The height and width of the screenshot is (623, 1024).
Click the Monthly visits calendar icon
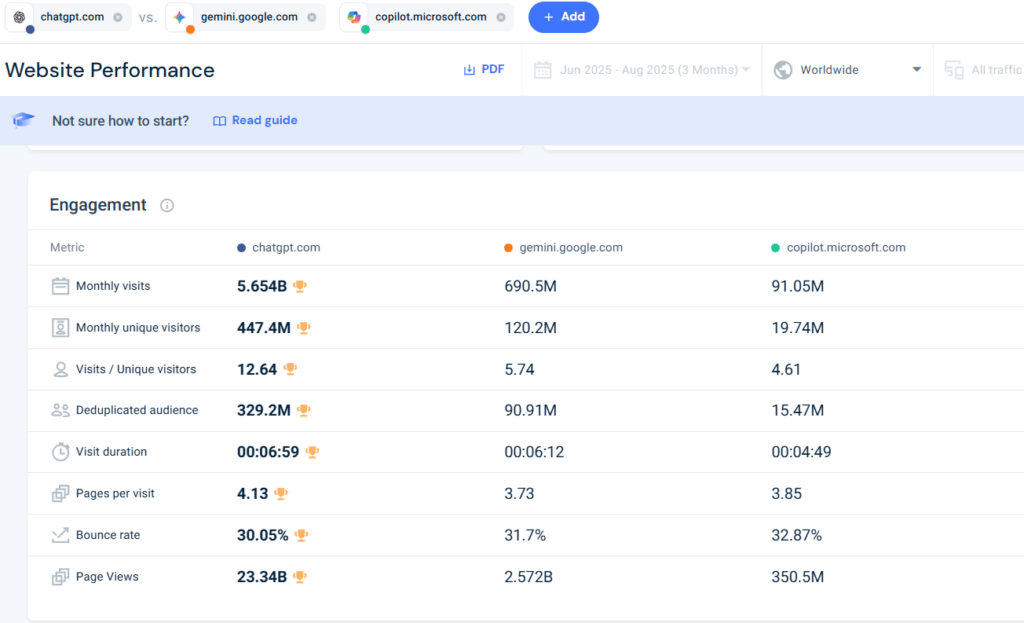click(60, 286)
